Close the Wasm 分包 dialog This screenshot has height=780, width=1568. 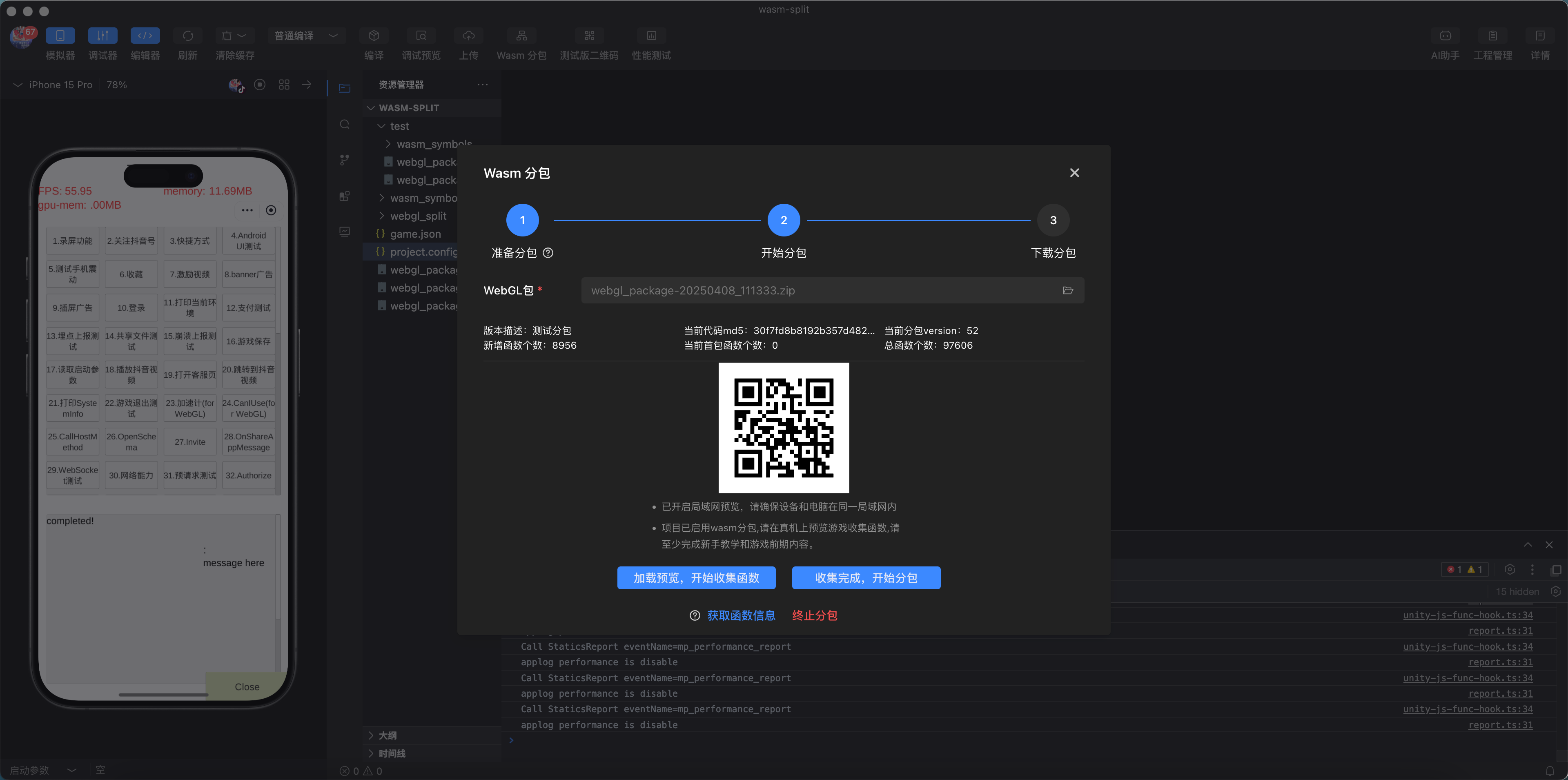pos(1074,173)
